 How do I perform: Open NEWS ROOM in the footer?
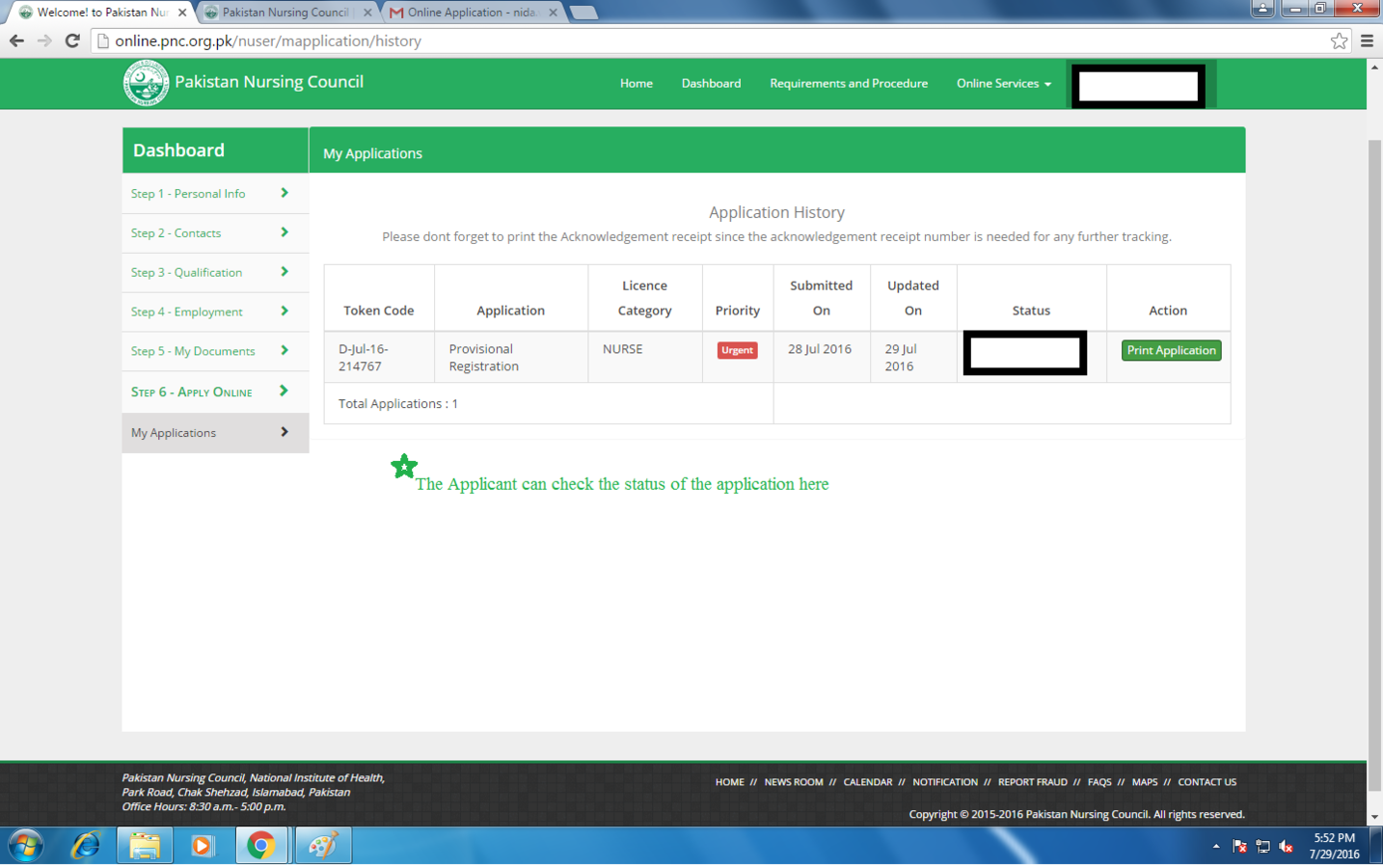pos(794,782)
